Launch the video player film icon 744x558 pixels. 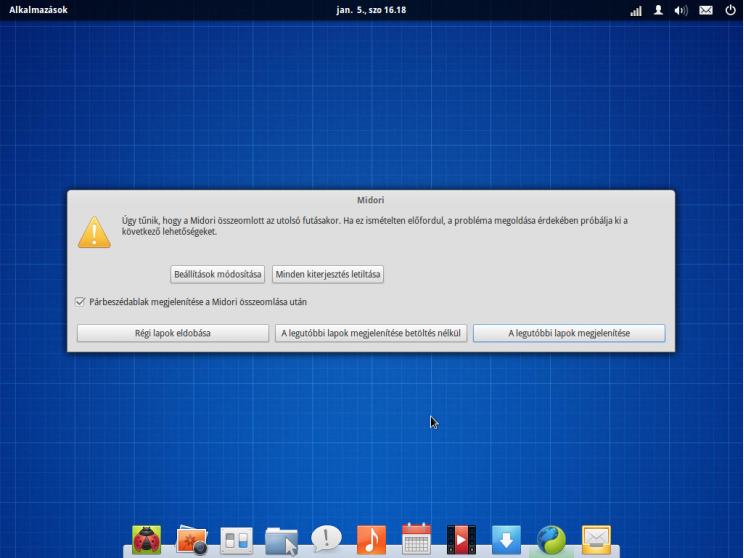click(461, 540)
